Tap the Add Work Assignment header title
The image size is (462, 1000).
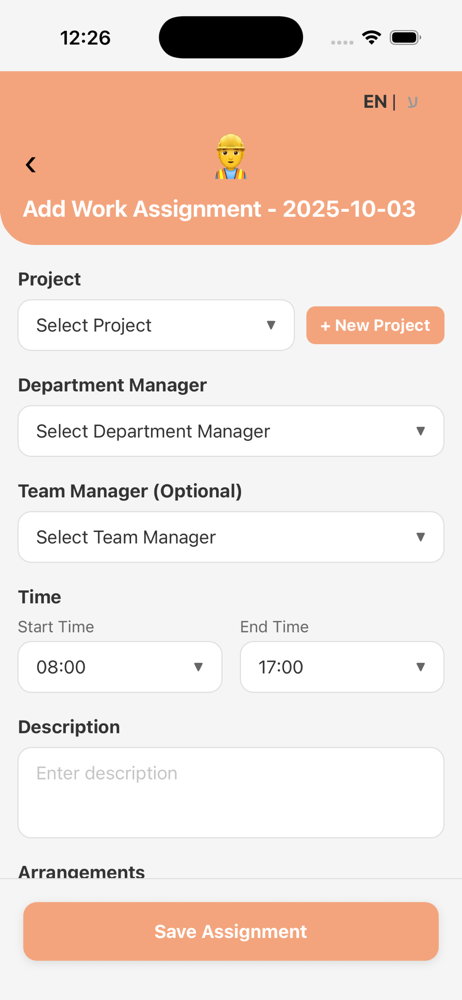(x=220, y=209)
